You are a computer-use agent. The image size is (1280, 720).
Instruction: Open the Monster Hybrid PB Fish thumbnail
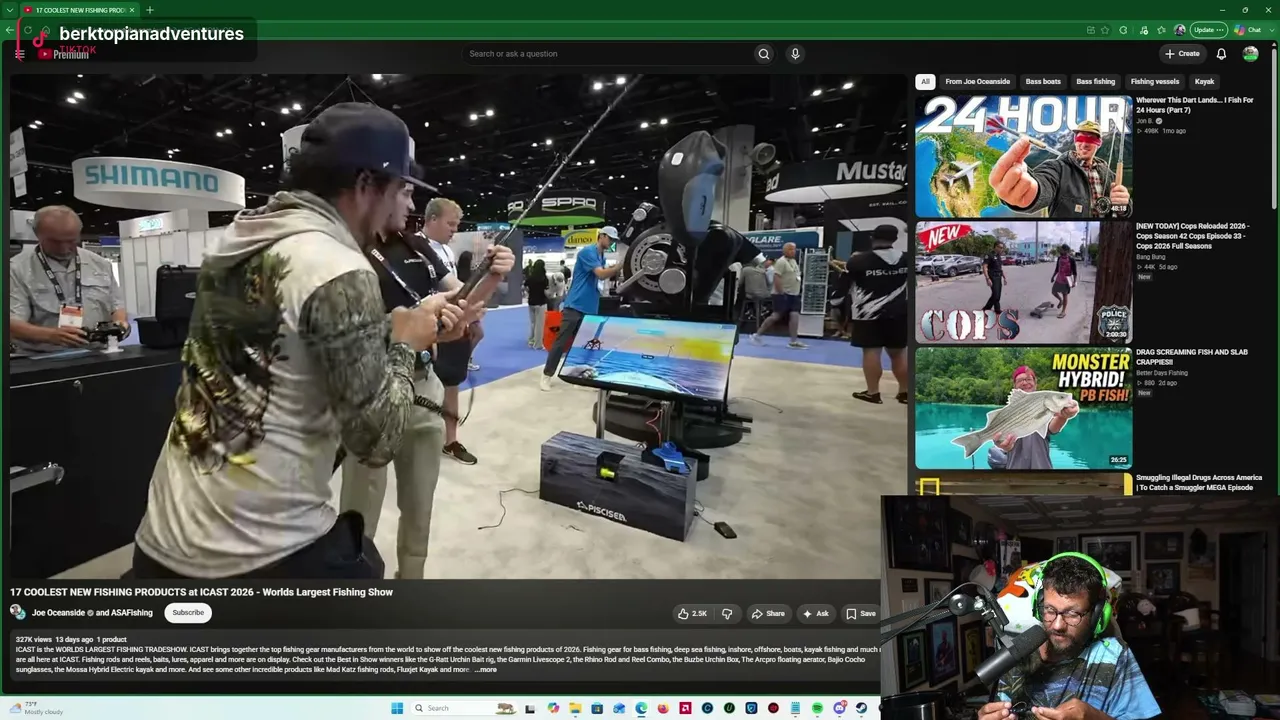[1024, 408]
